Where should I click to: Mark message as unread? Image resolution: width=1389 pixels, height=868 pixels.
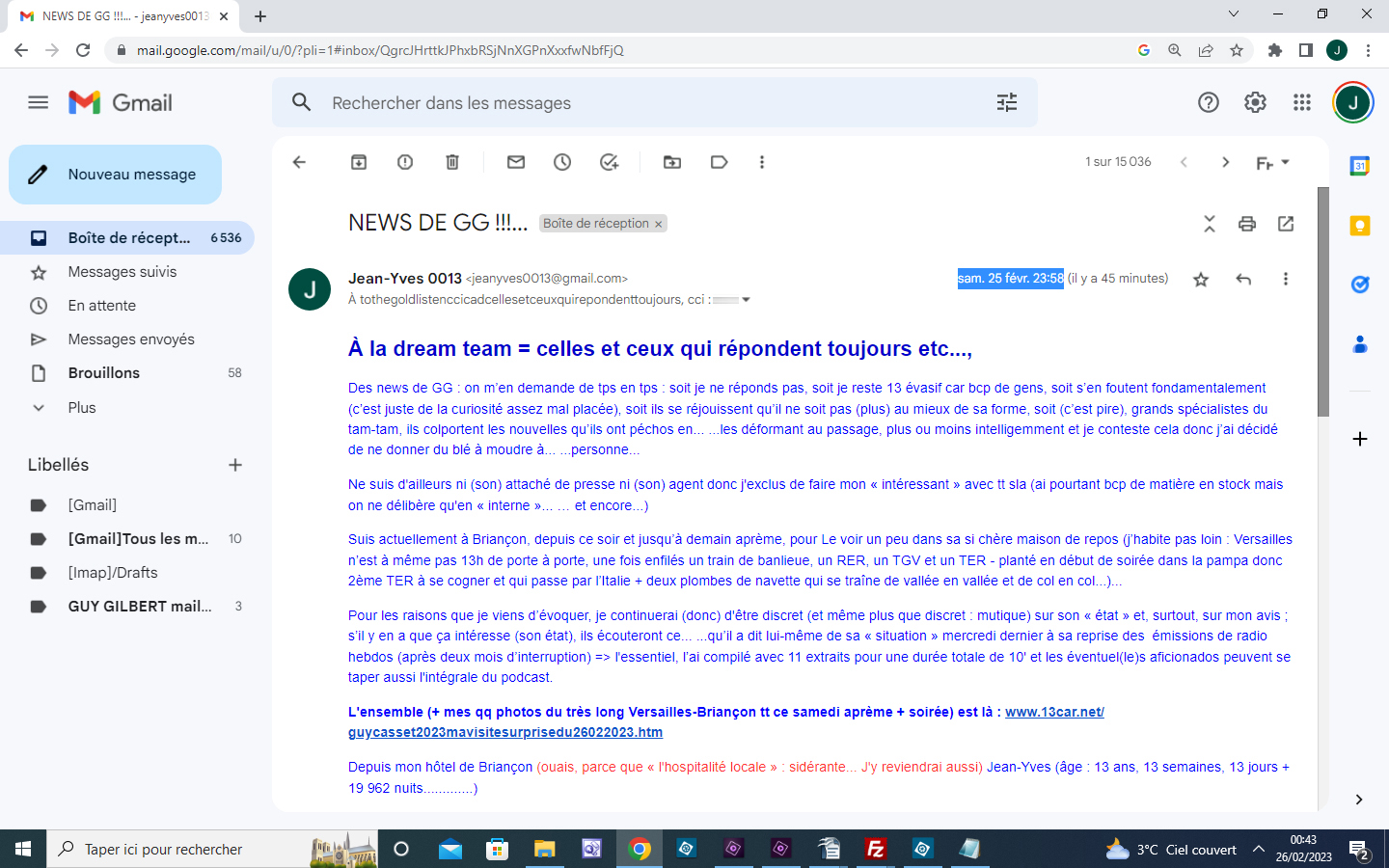[516, 162]
